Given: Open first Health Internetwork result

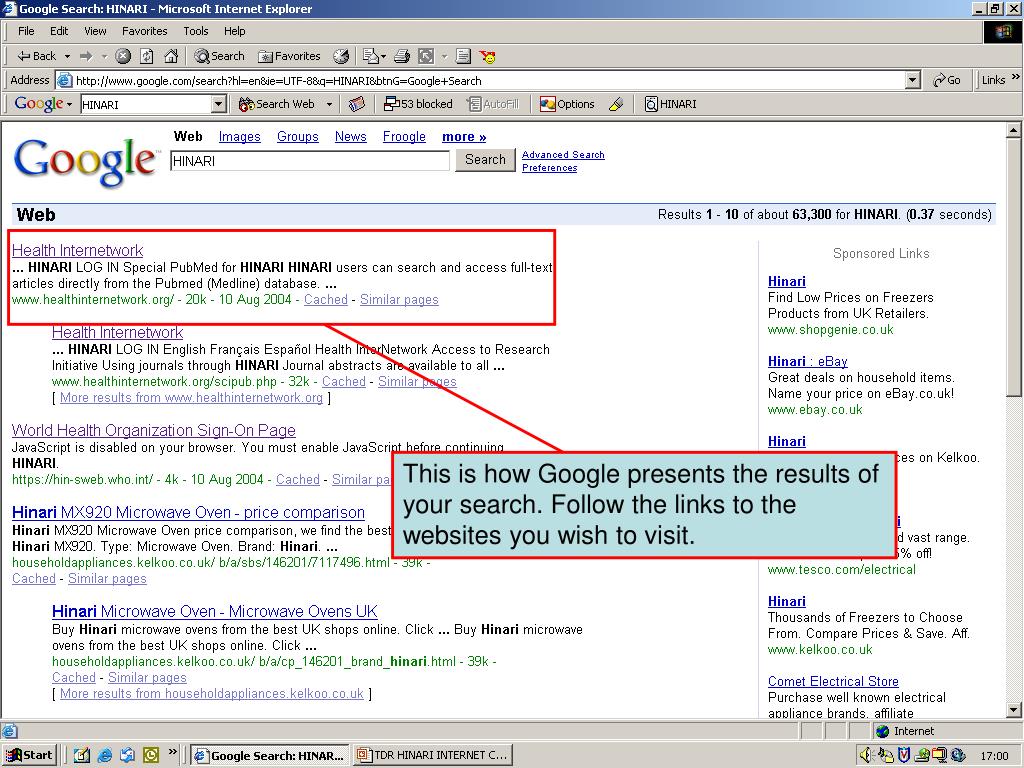Looking at the screenshot, I should pyautogui.click(x=77, y=250).
